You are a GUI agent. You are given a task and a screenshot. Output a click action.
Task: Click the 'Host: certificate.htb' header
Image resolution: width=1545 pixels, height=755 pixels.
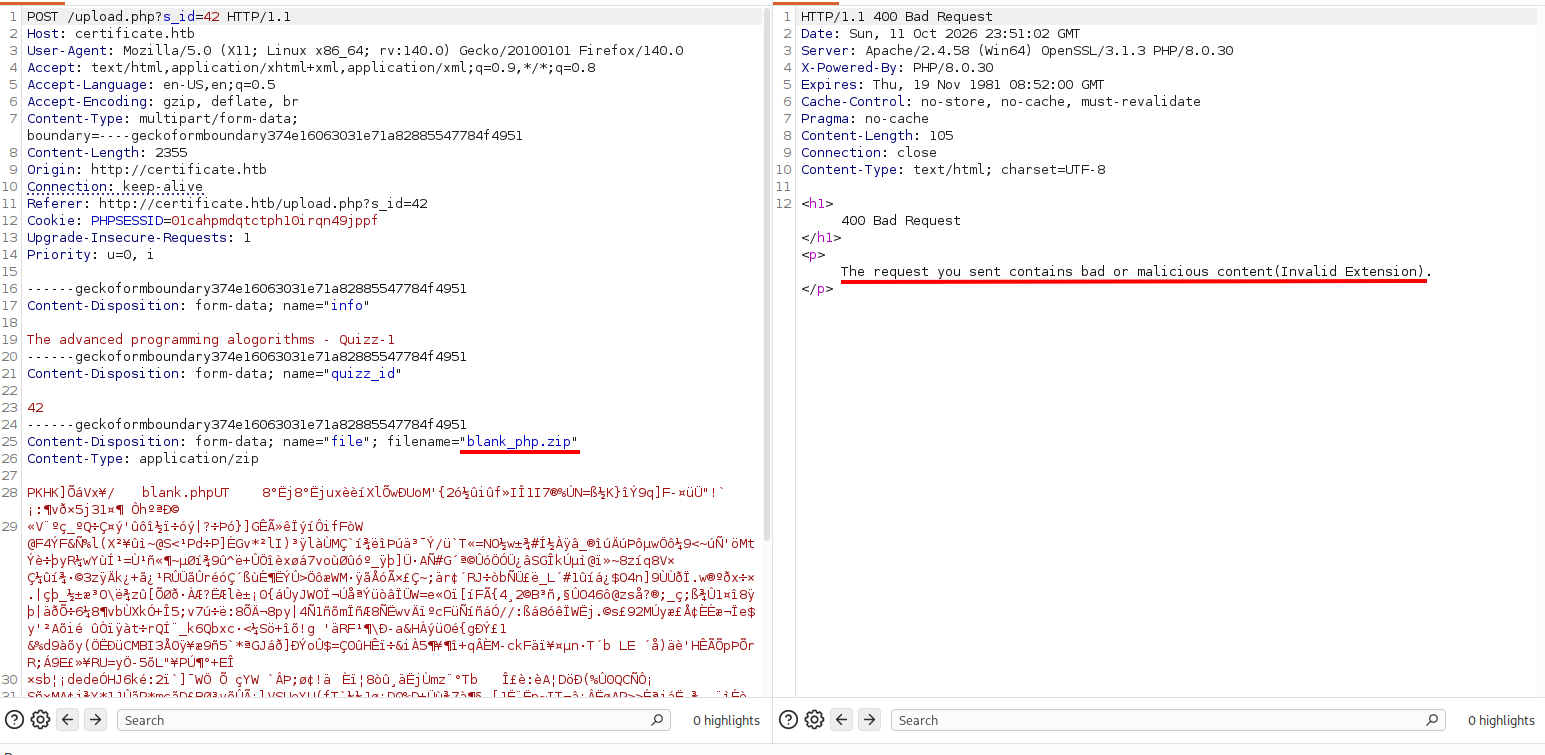tap(111, 34)
